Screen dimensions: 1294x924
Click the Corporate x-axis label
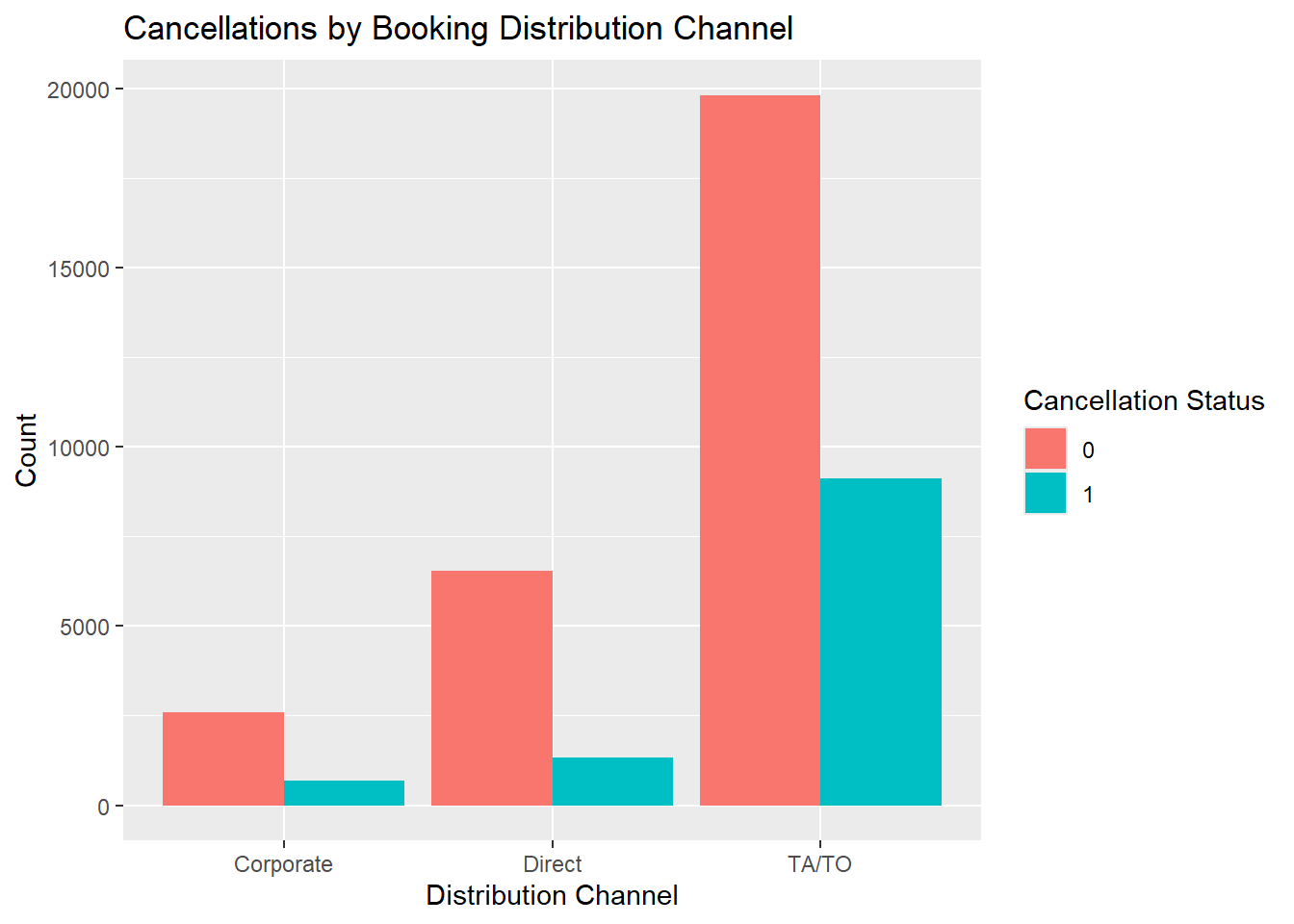284,864
